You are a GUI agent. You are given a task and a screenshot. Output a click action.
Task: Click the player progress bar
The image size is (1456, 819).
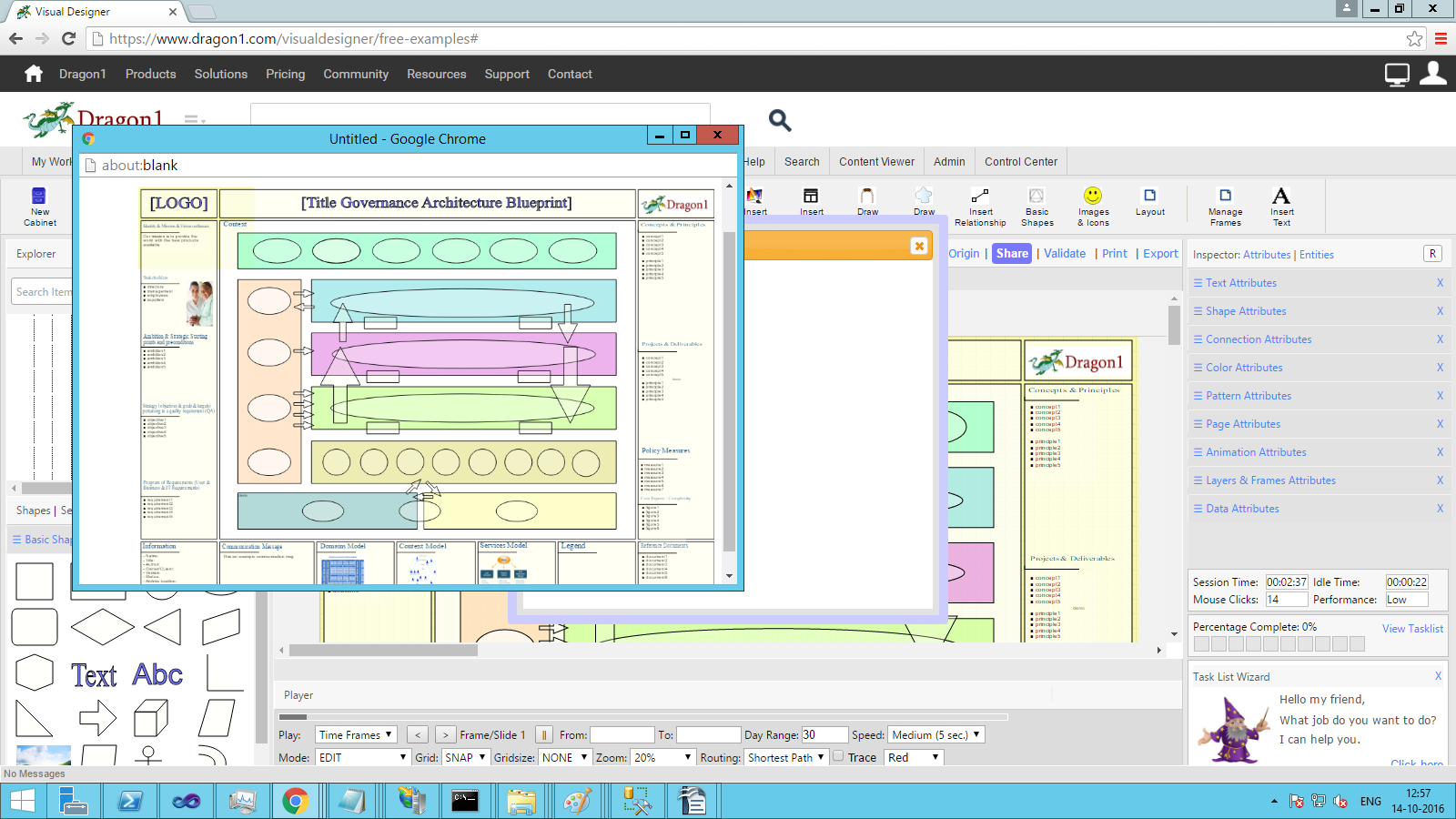click(642, 717)
